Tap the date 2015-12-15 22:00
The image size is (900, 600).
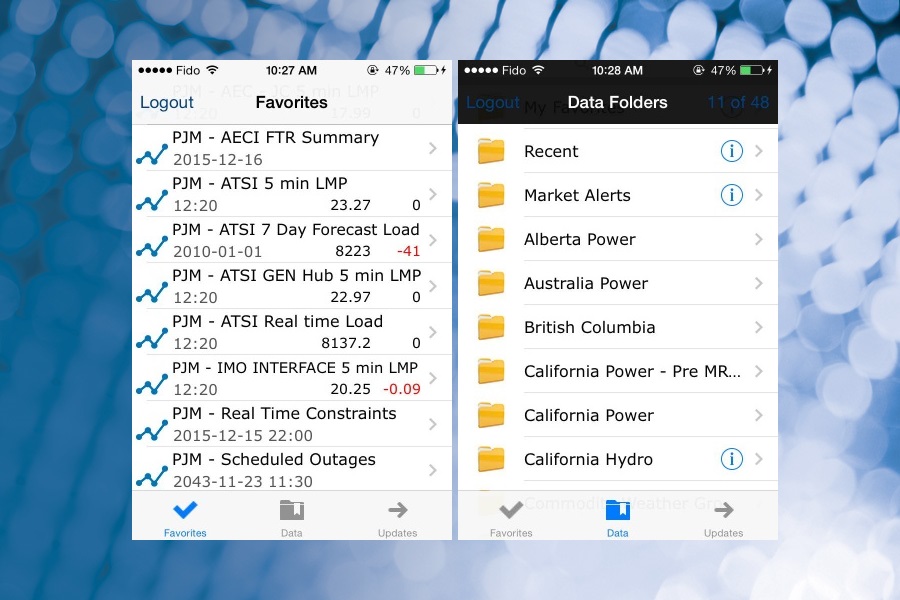243,435
